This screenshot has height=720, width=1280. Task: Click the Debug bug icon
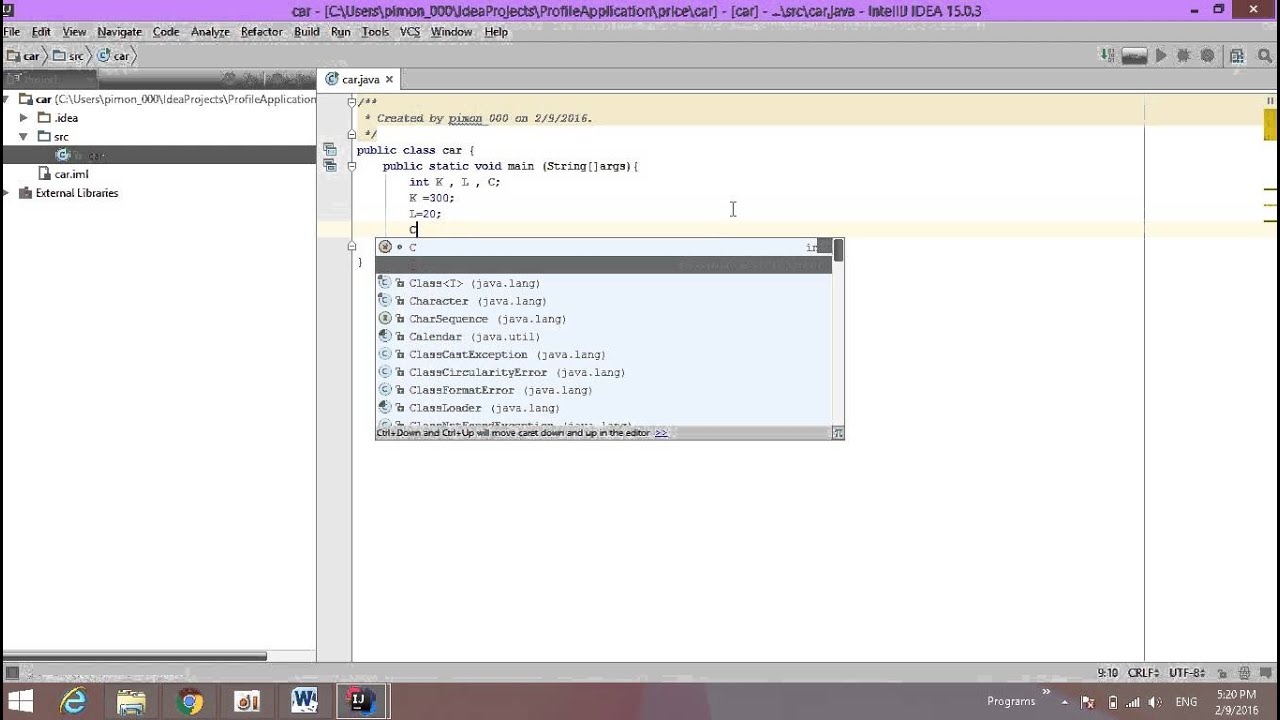tap(1184, 56)
